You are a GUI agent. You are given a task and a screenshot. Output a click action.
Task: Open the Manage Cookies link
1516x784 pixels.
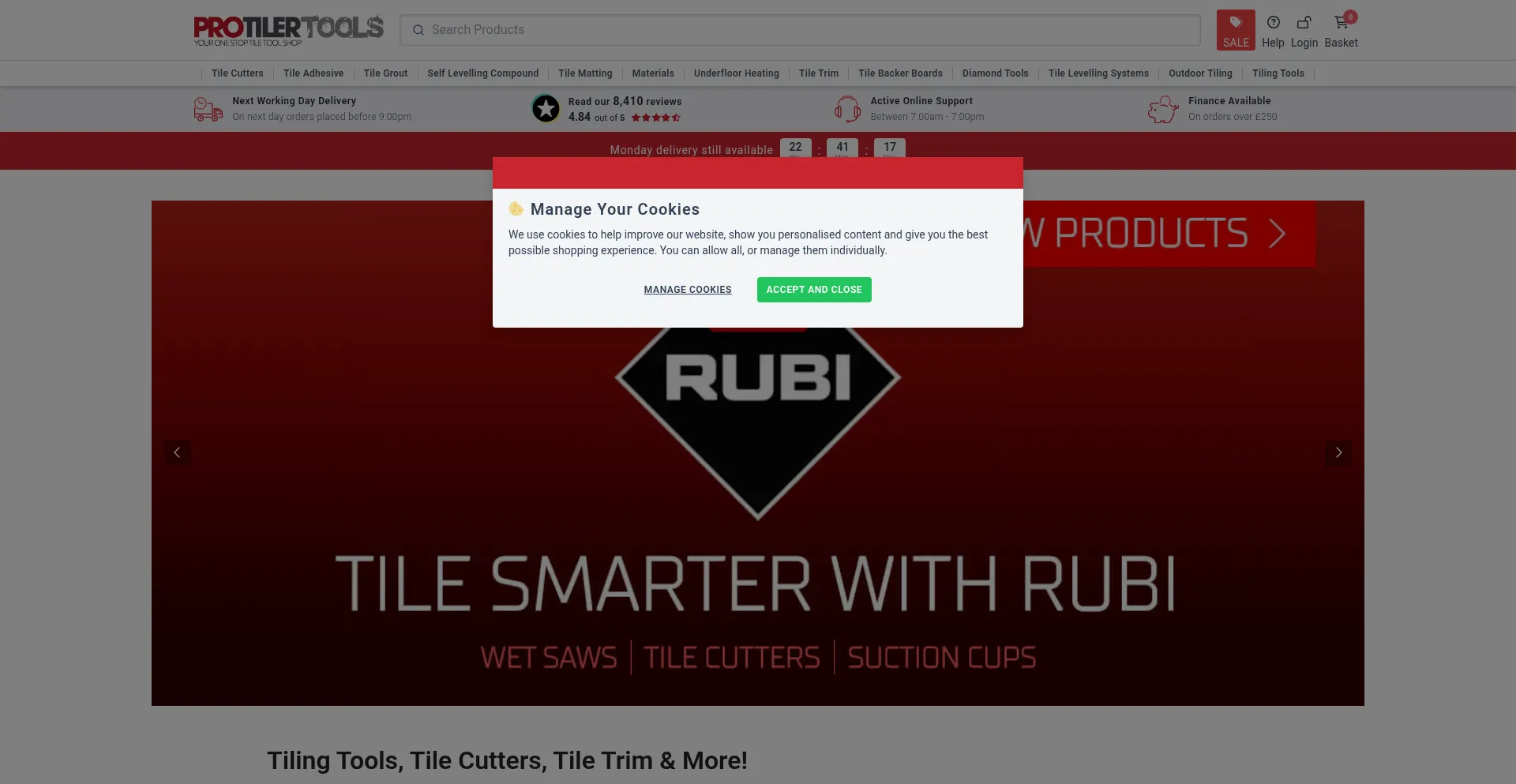(x=687, y=290)
